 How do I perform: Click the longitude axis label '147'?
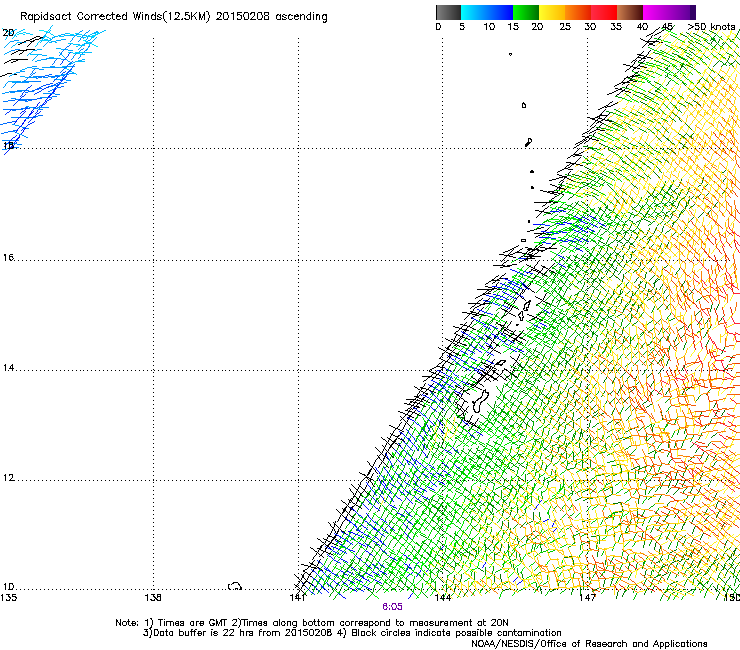click(x=588, y=598)
